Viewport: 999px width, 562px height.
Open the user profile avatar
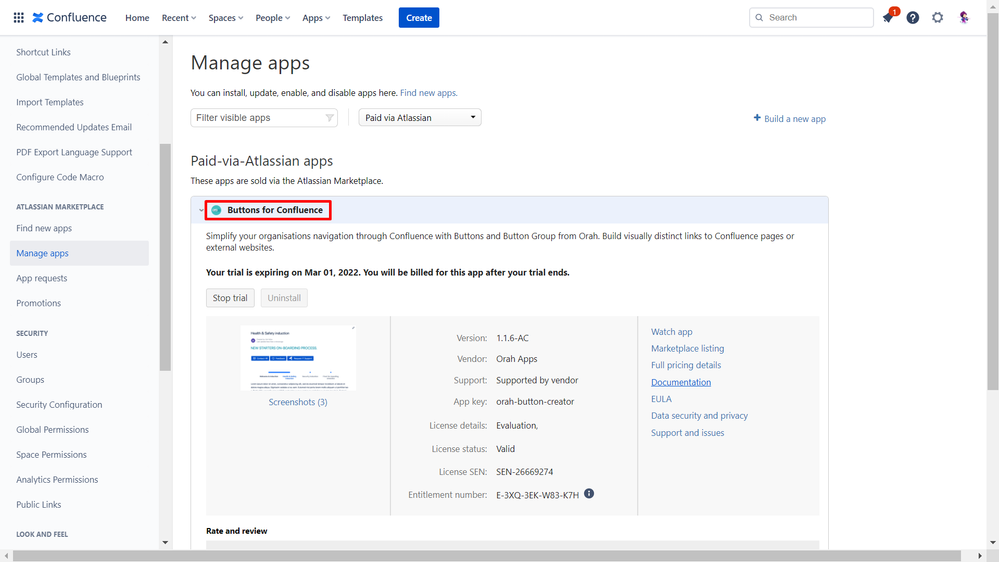coord(964,17)
